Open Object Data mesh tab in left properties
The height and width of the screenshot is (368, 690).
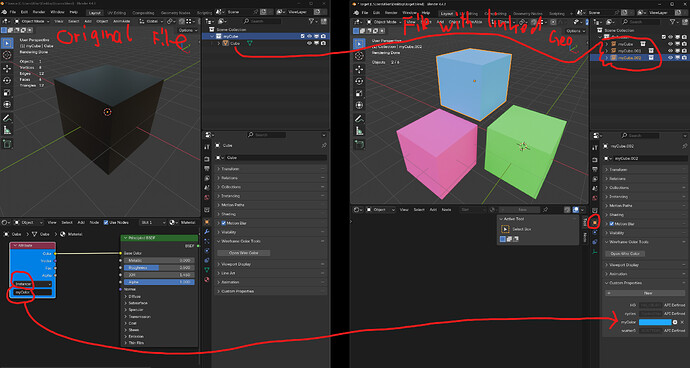[207, 269]
